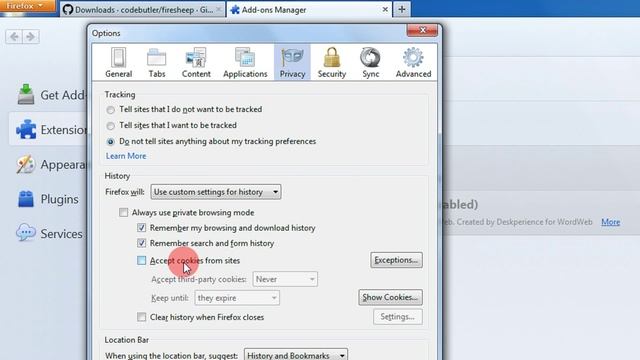Click the browser Back arrow
The height and width of the screenshot is (360, 640).
(14, 37)
